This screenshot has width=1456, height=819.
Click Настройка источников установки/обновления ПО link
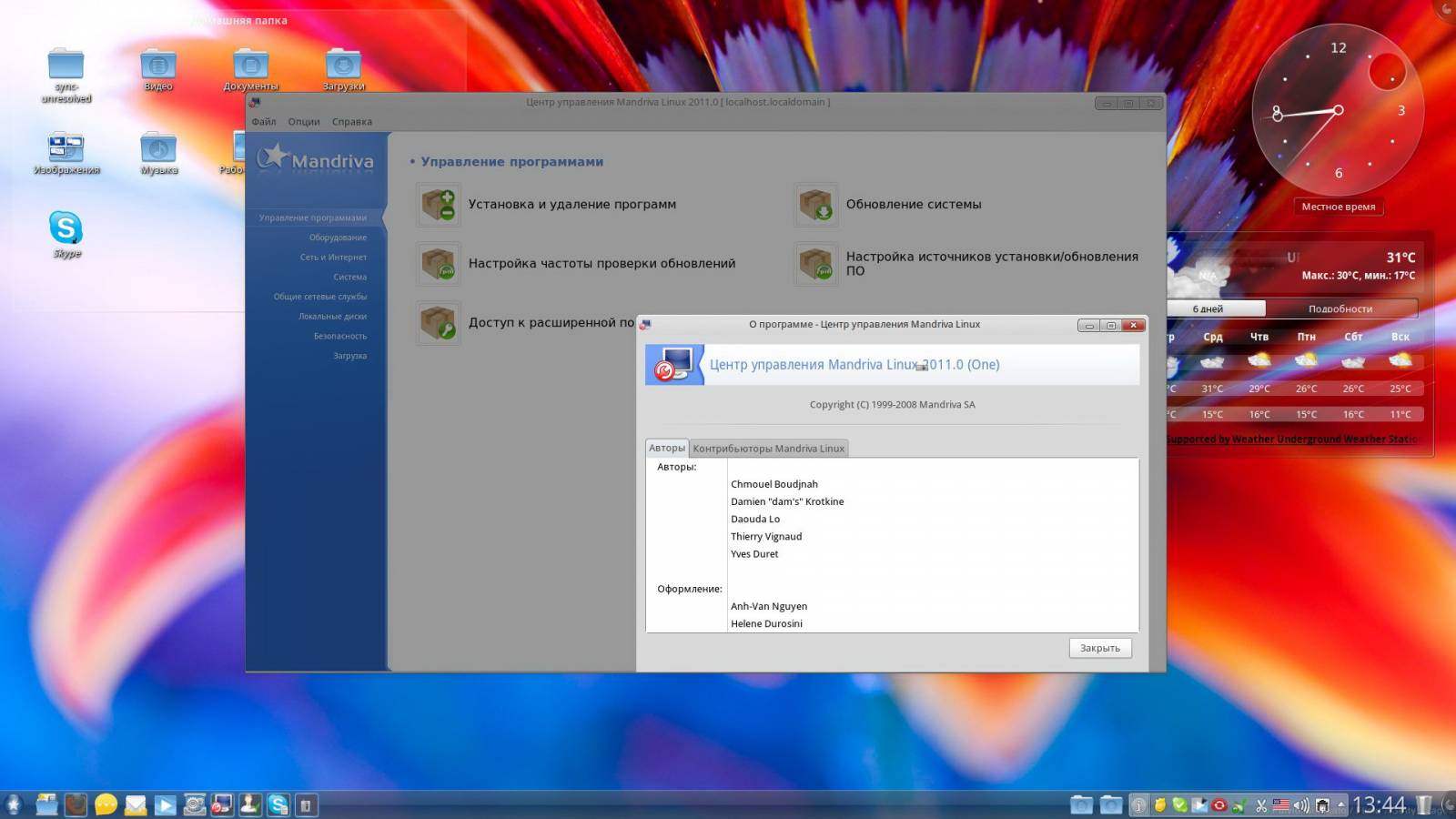pyautogui.click(x=992, y=264)
